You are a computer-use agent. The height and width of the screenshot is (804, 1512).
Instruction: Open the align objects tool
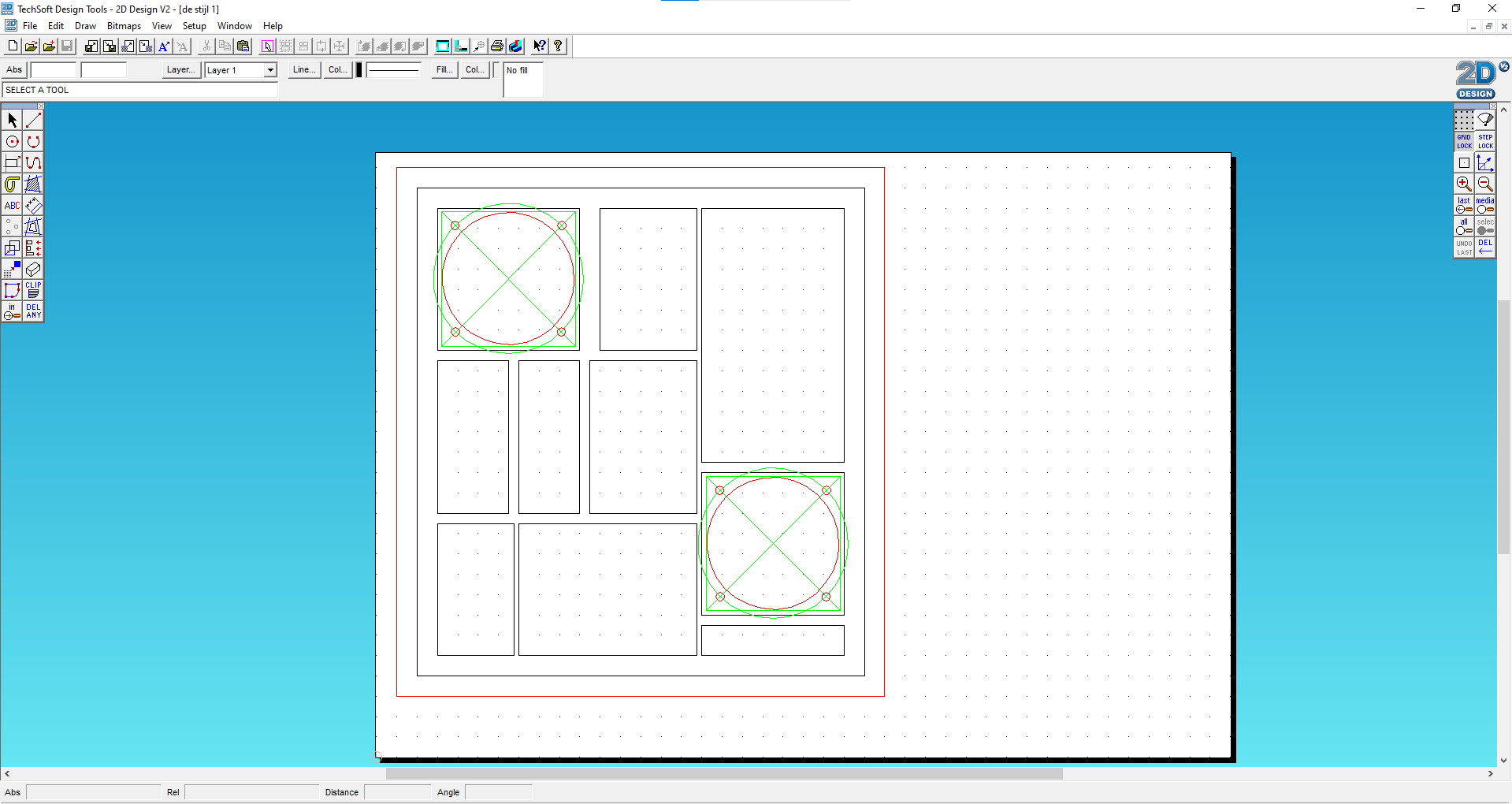tap(33, 248)
